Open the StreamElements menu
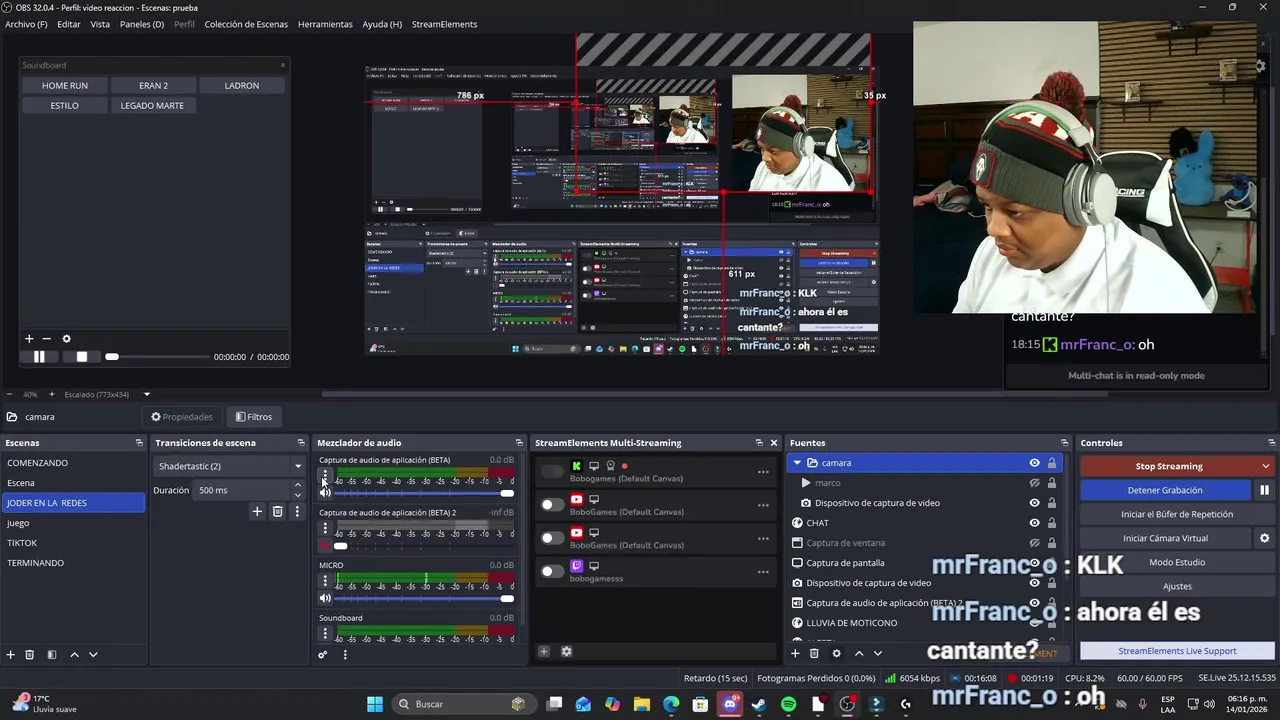This screenshot has width=1280, height=720. point(444,24)
